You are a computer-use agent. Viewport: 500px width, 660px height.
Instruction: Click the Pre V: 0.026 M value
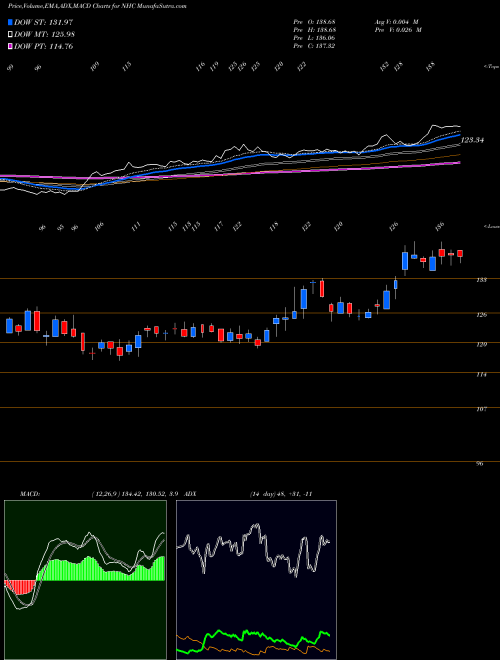(x=397, y=30)
